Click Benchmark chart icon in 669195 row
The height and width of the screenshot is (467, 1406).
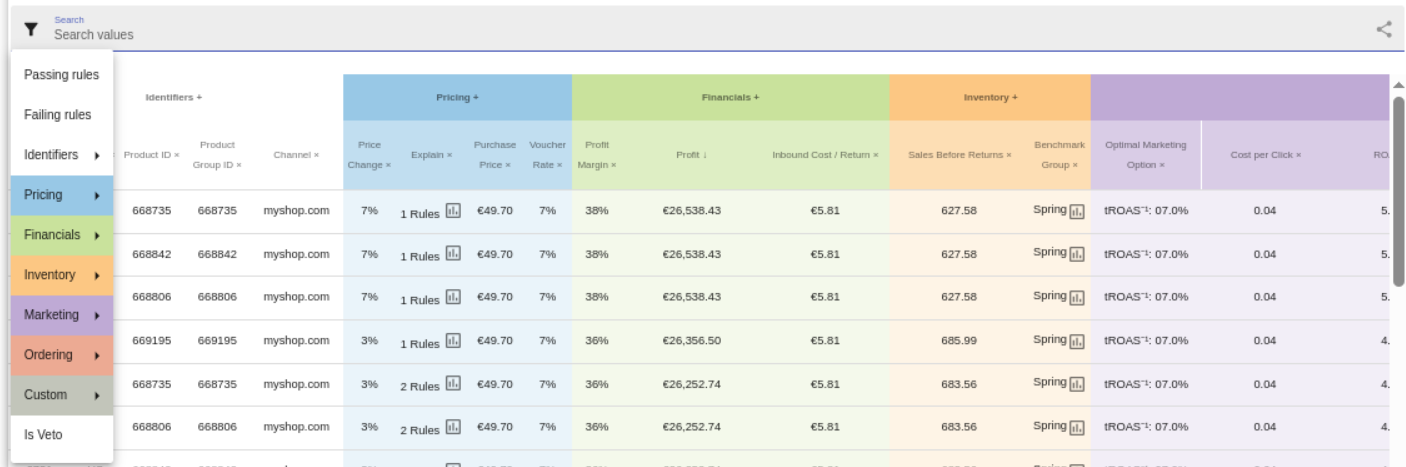click(1077, 341)
